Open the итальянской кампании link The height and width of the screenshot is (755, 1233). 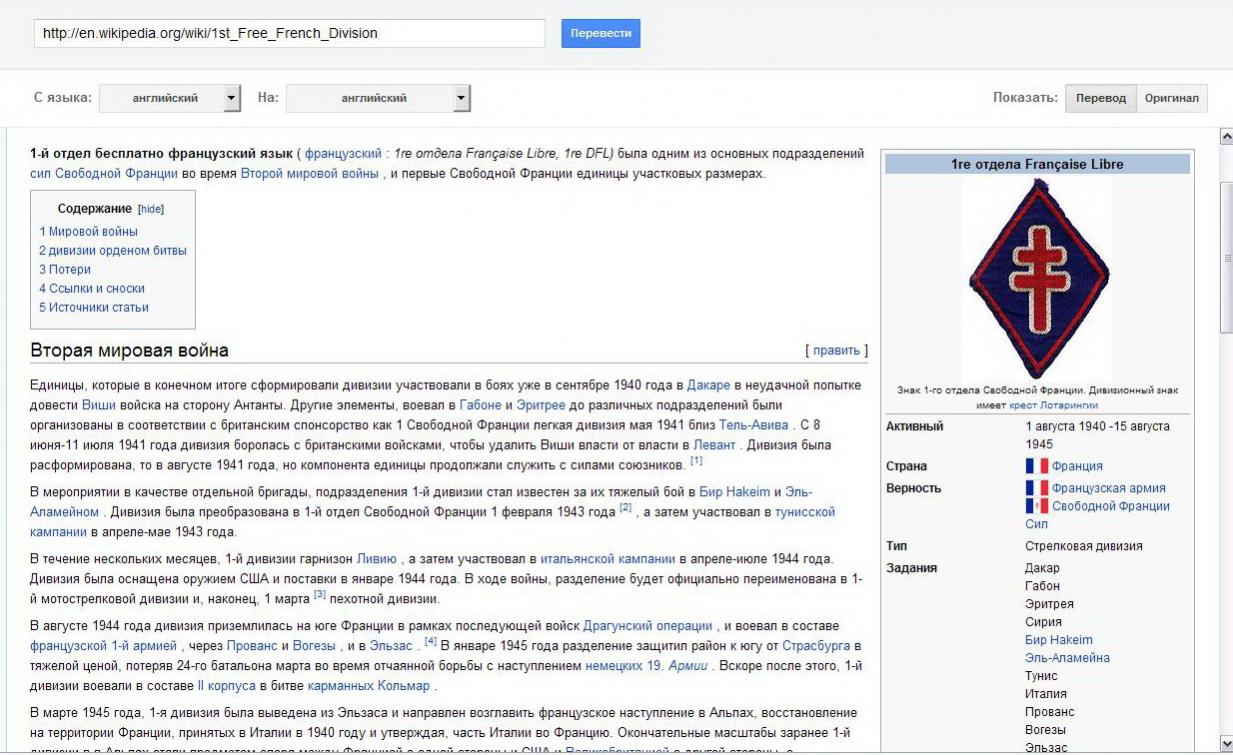(x=608, y=559)
